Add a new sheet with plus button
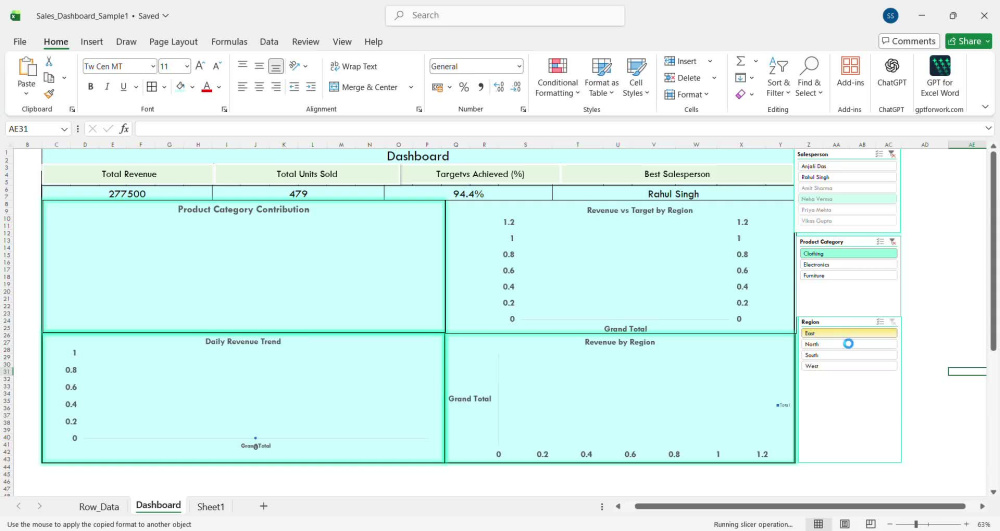 (x=263, y=506)
